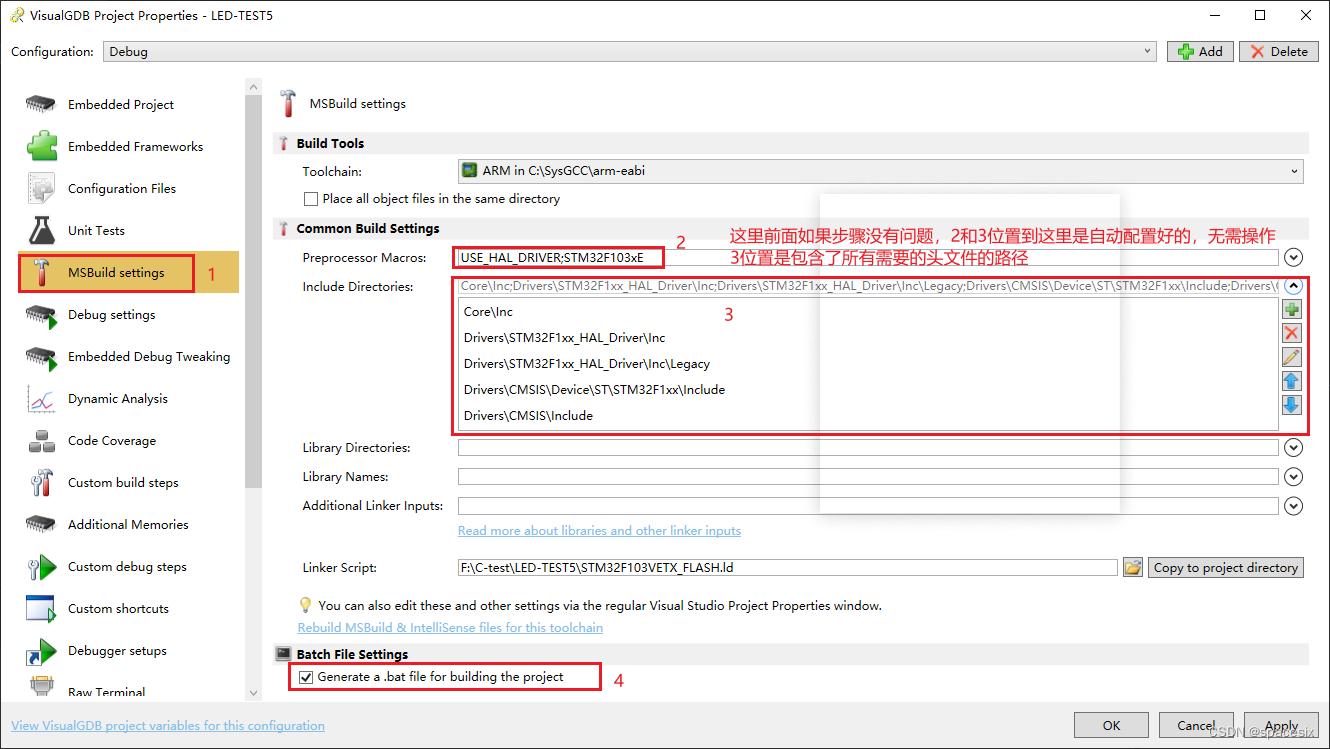Click the Debug settings icon
This screenshot has width=1330, height=749.
pos(41,315)
